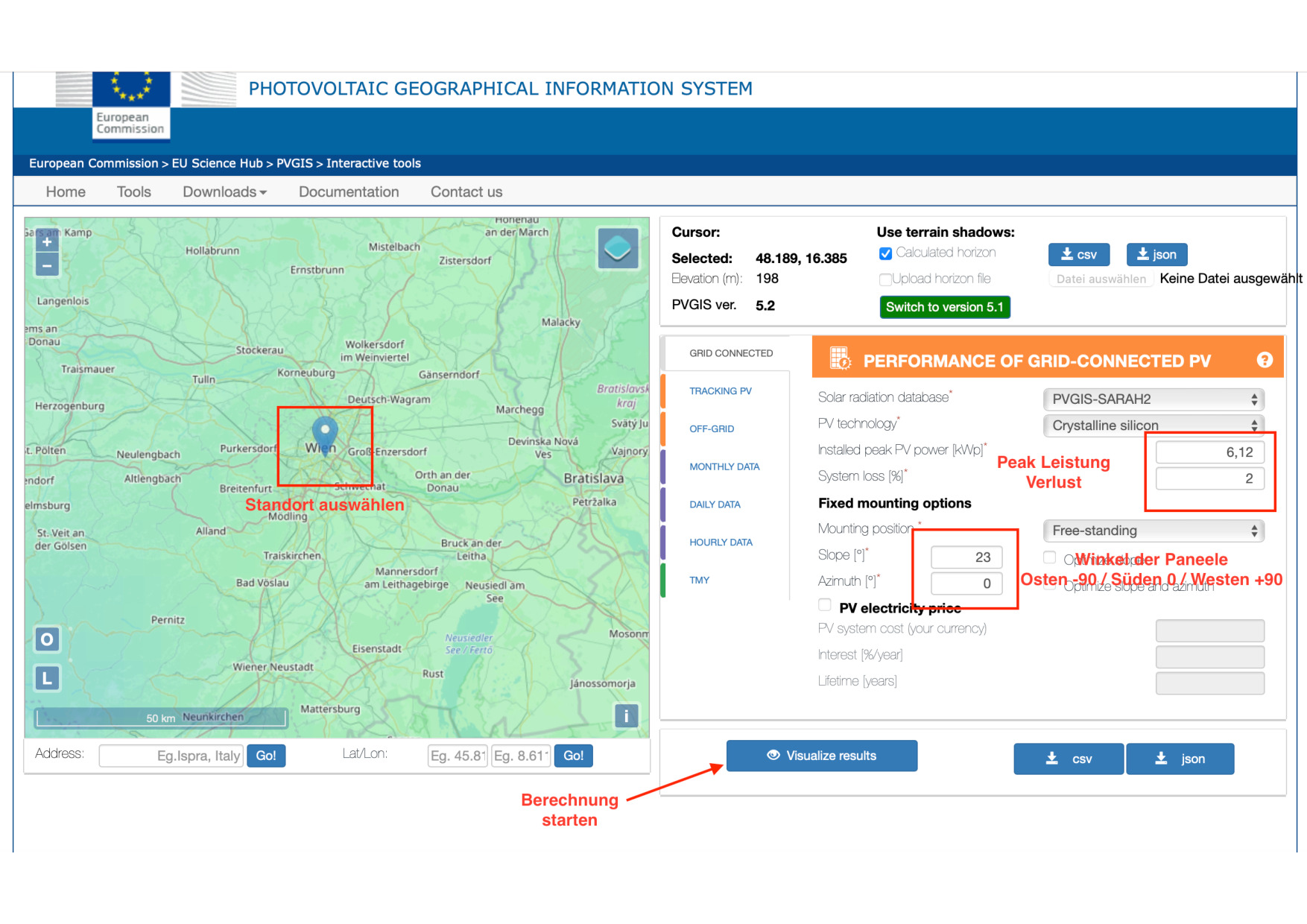
Task: Click the System loss field
Action: point(1210,478)
